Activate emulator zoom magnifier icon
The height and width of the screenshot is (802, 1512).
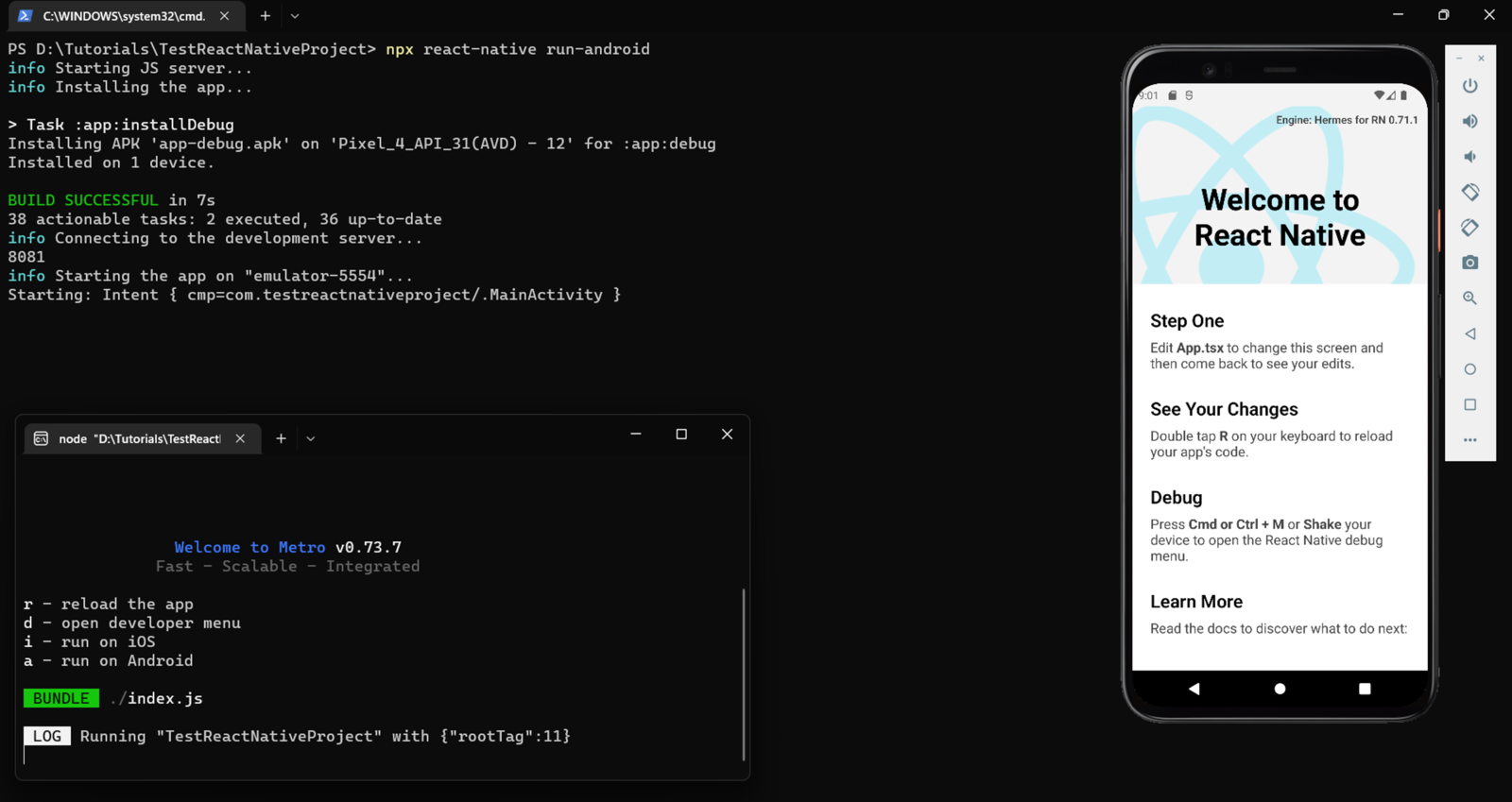(1469, 298)
